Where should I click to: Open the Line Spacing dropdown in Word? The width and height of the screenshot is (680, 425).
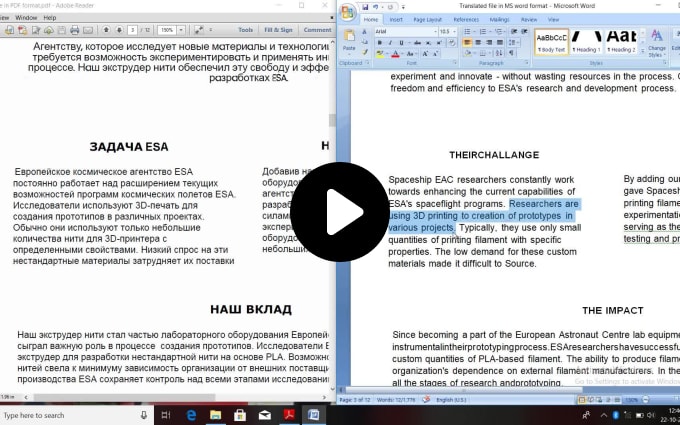click(x=513, y=42)
